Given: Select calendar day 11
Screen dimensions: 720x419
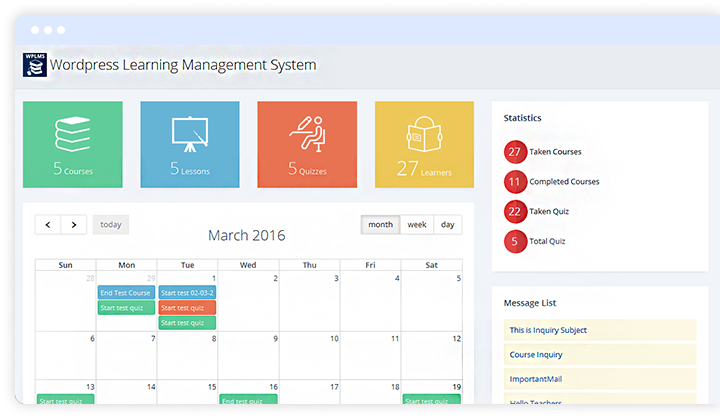Looking at the screenshot, I should coord(395,339).
